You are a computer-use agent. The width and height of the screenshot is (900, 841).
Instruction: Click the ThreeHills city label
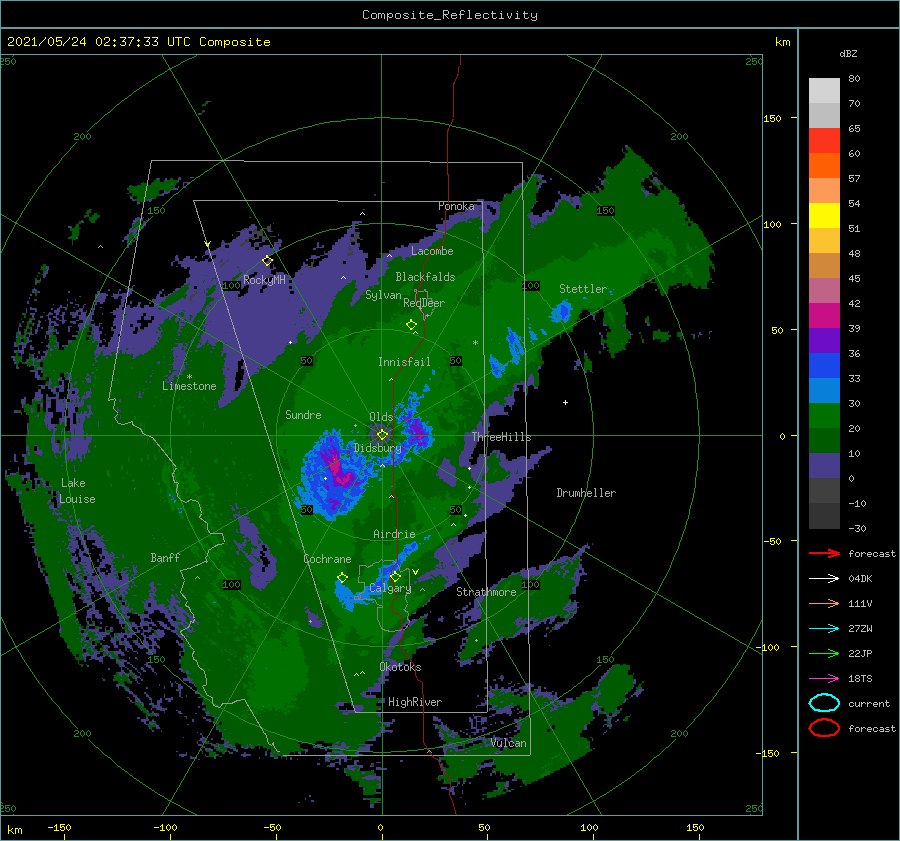coord(502,437)
